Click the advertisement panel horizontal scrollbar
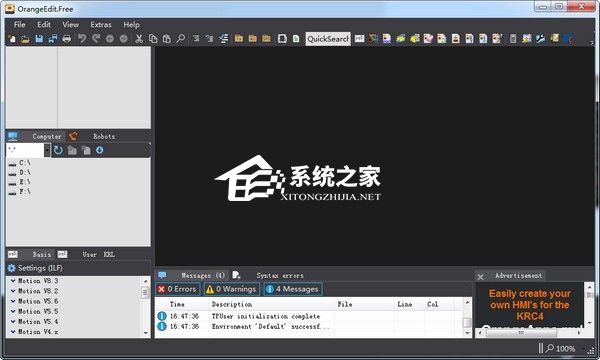600x360 pixels. click(529, 333)
